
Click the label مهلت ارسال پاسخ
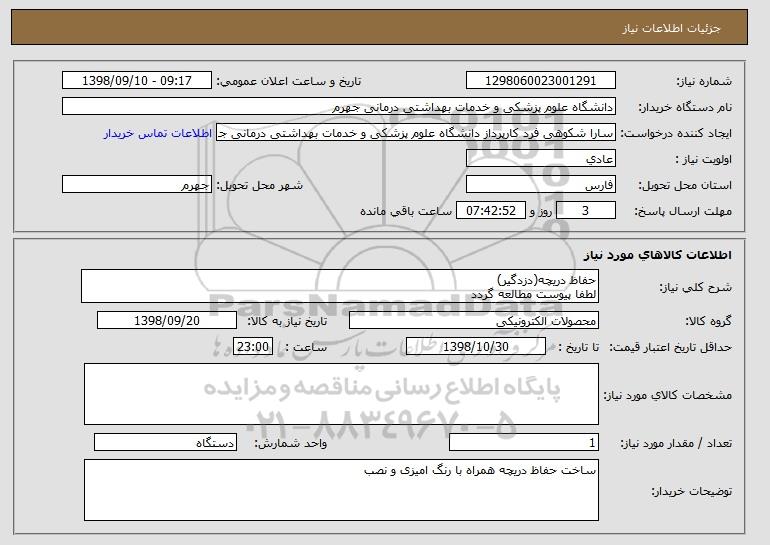(x=684, y=212)
